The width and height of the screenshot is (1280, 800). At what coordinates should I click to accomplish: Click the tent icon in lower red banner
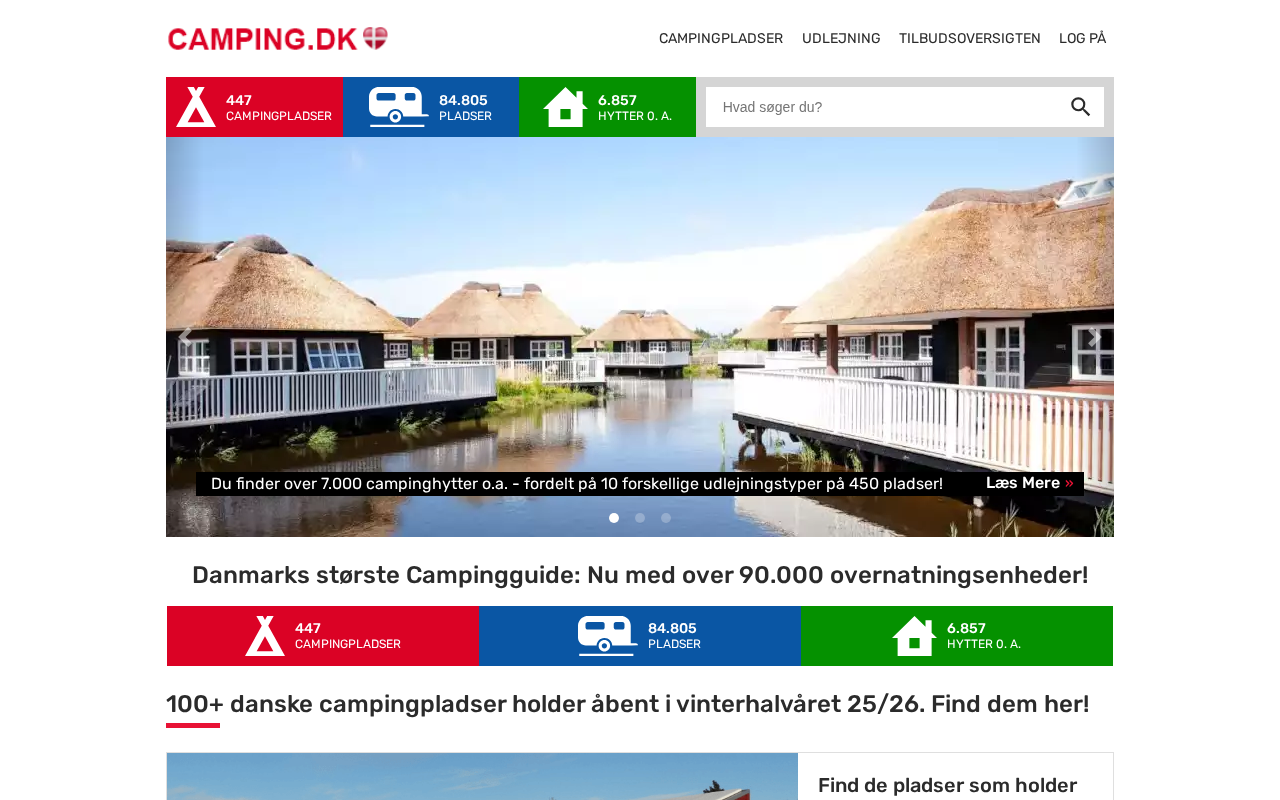(265, 636)
